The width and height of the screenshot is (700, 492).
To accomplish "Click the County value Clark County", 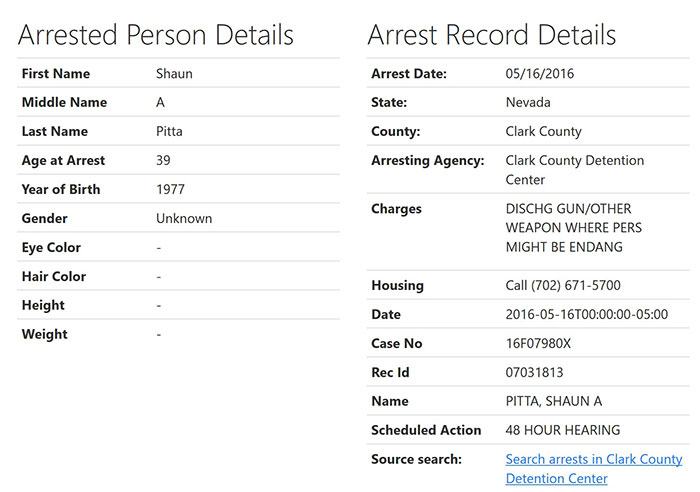I will 543,132.
